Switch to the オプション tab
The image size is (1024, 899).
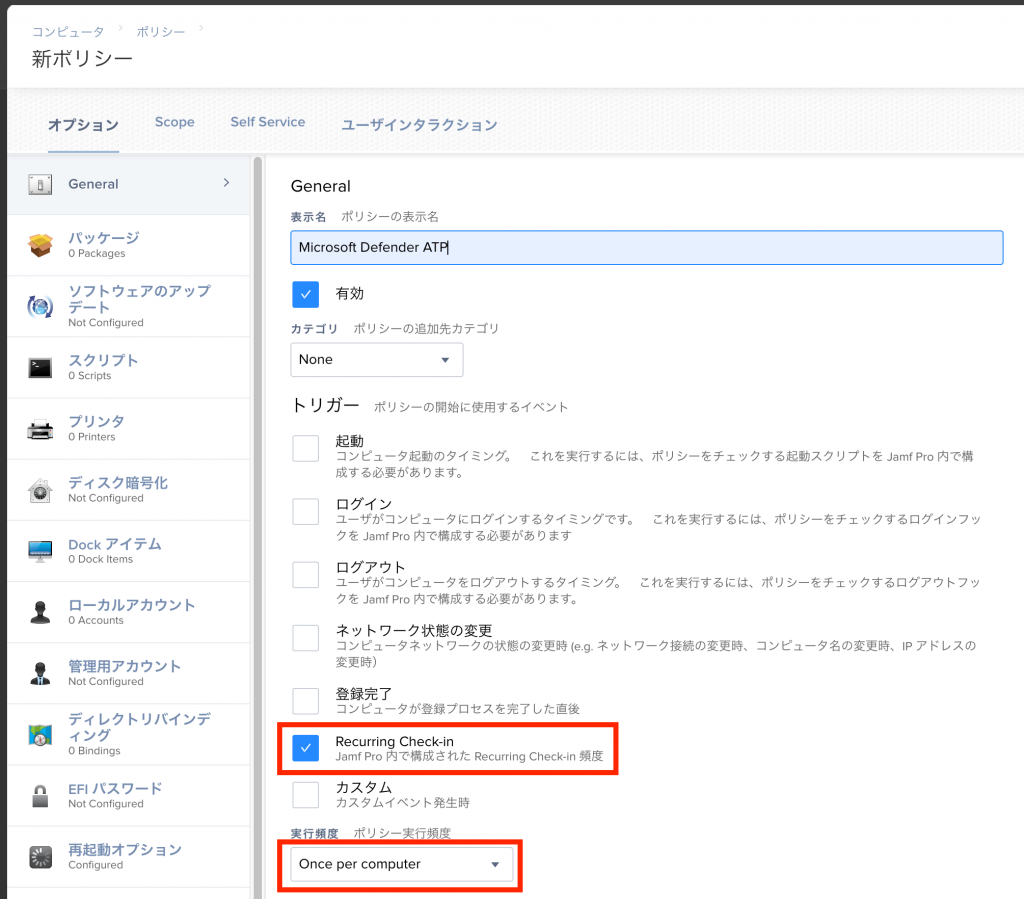(83, 125)
